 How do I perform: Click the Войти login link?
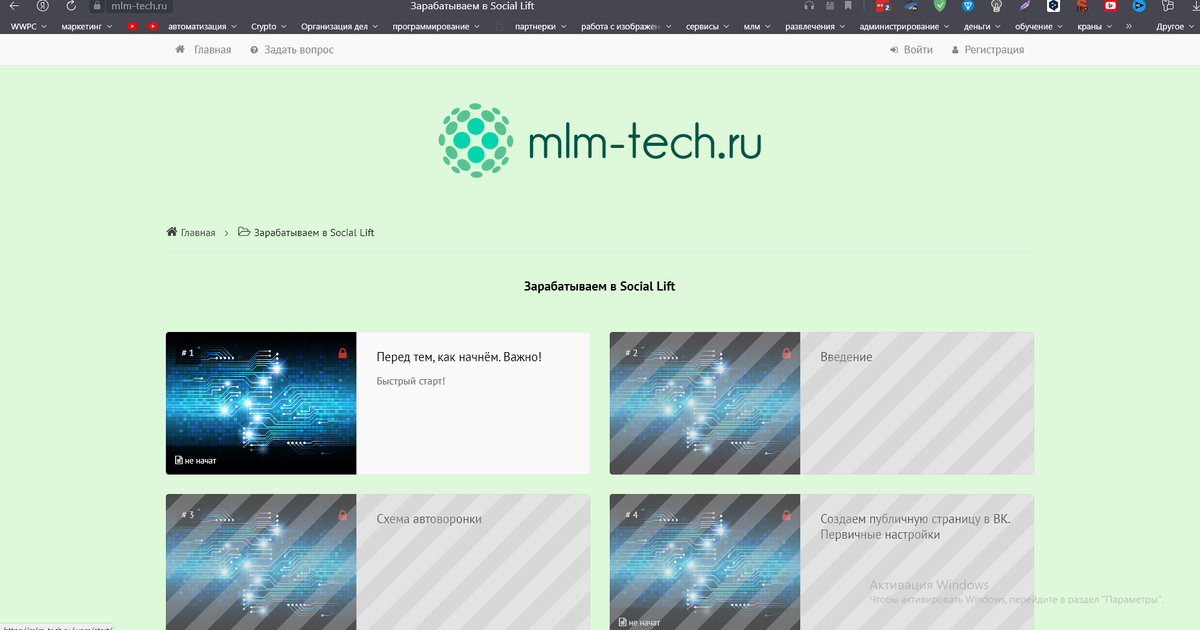(x=918, y=50)
